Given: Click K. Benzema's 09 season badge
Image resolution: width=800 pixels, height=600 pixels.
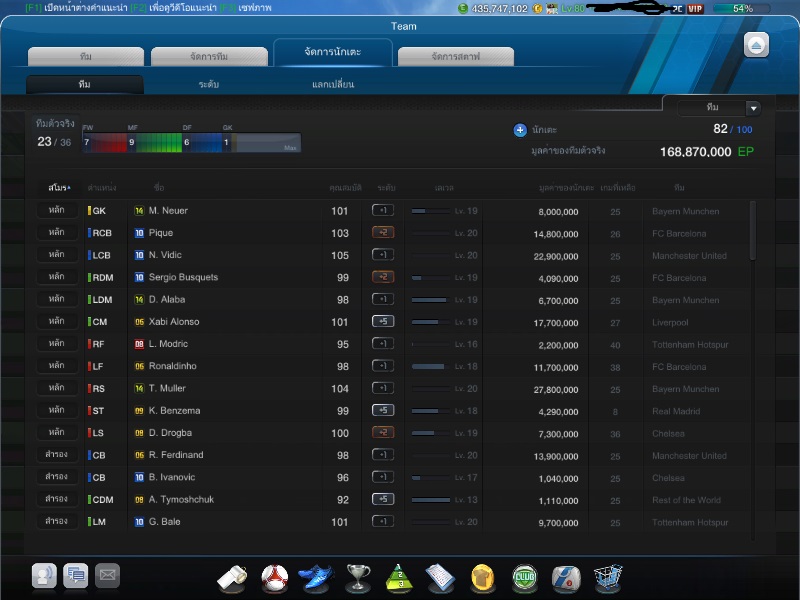Looking at the screenshot, I should (x=139, y=411).
